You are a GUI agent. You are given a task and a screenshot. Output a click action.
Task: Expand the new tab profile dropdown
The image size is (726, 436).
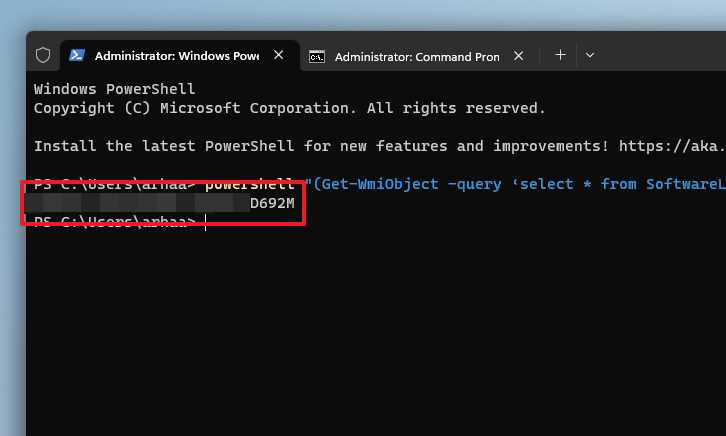[589, 55]
